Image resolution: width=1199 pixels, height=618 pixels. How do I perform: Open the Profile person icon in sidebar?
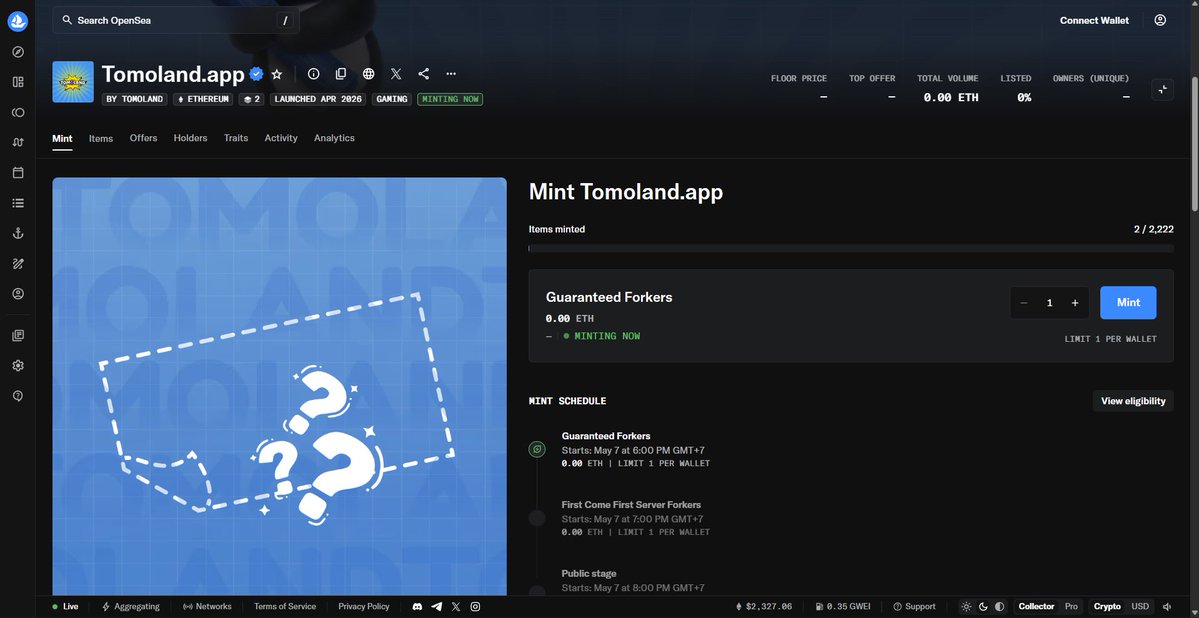[18, 294]
